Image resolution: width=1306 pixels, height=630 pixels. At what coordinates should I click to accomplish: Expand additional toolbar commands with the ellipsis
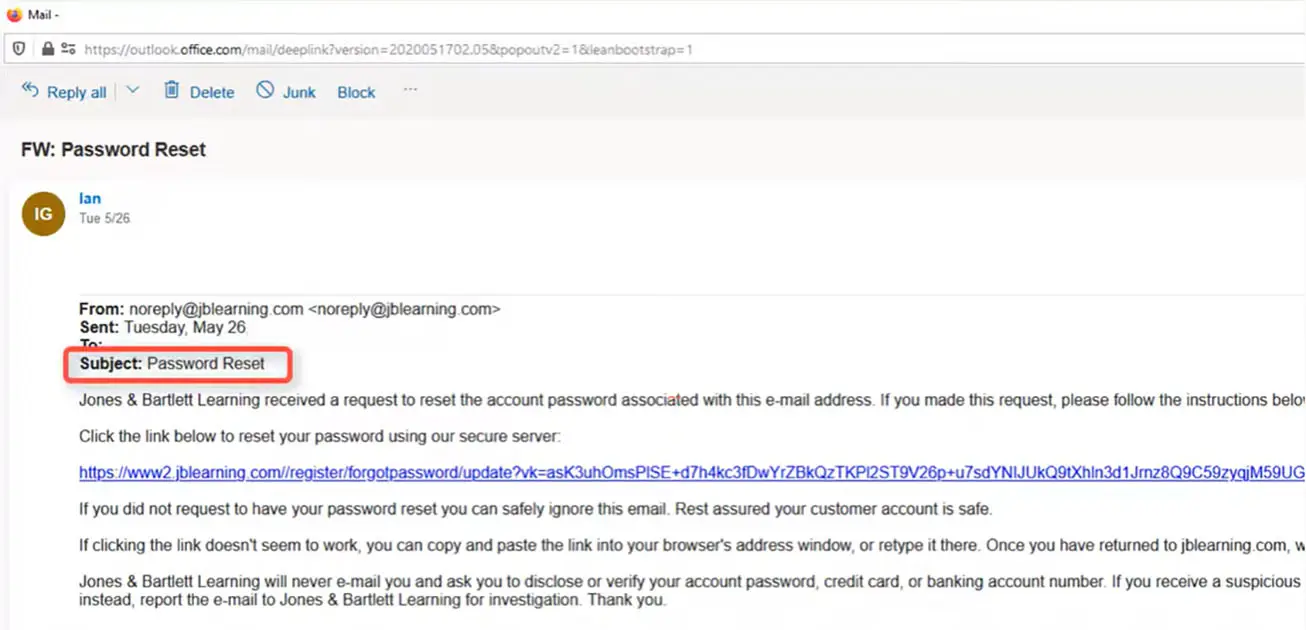(410, 91)
